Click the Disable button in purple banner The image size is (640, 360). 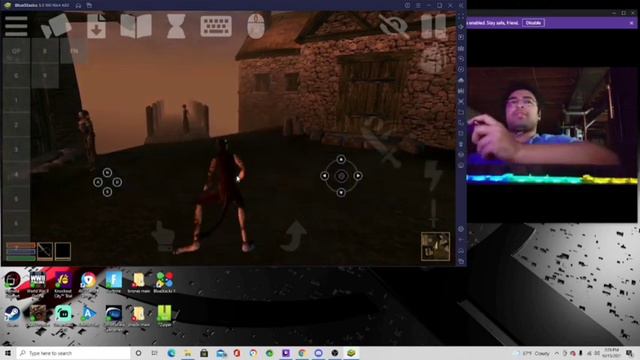click(x=533, y=23)
